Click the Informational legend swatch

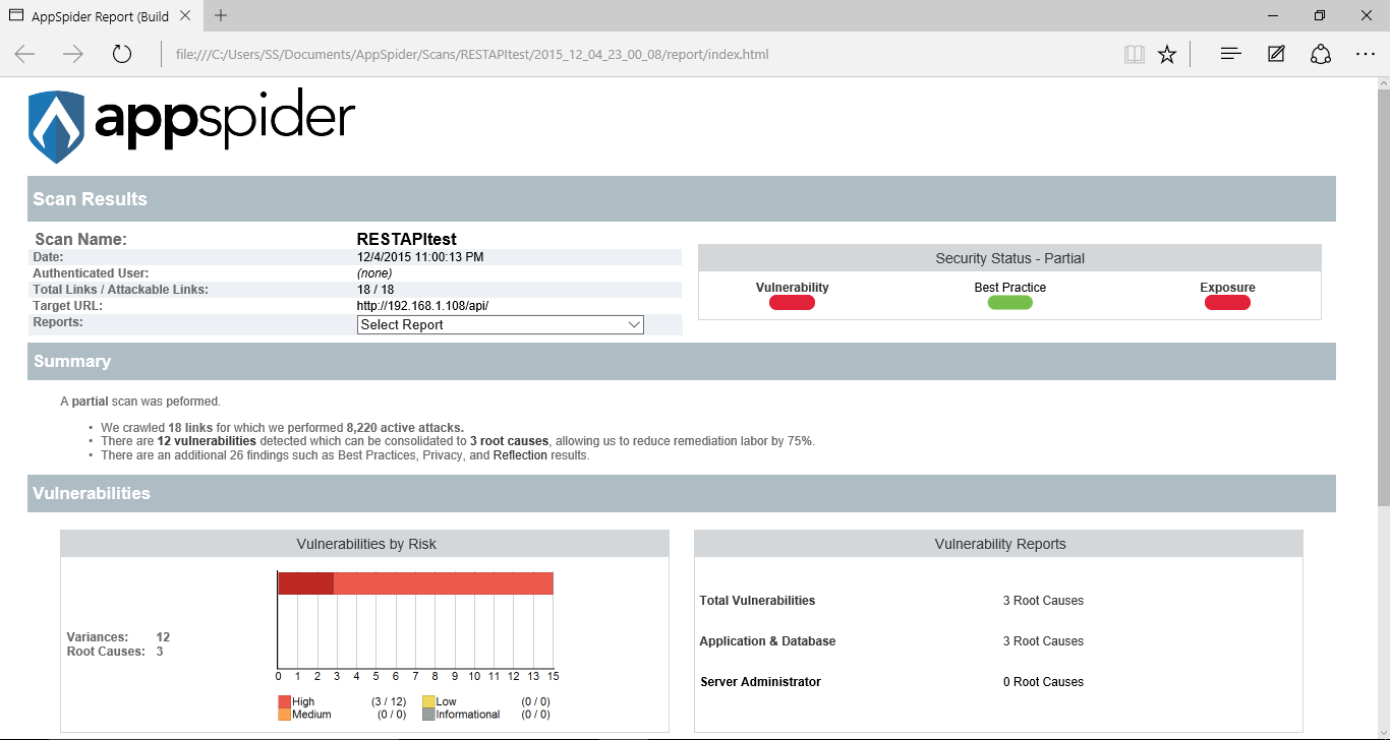(428, 714)
